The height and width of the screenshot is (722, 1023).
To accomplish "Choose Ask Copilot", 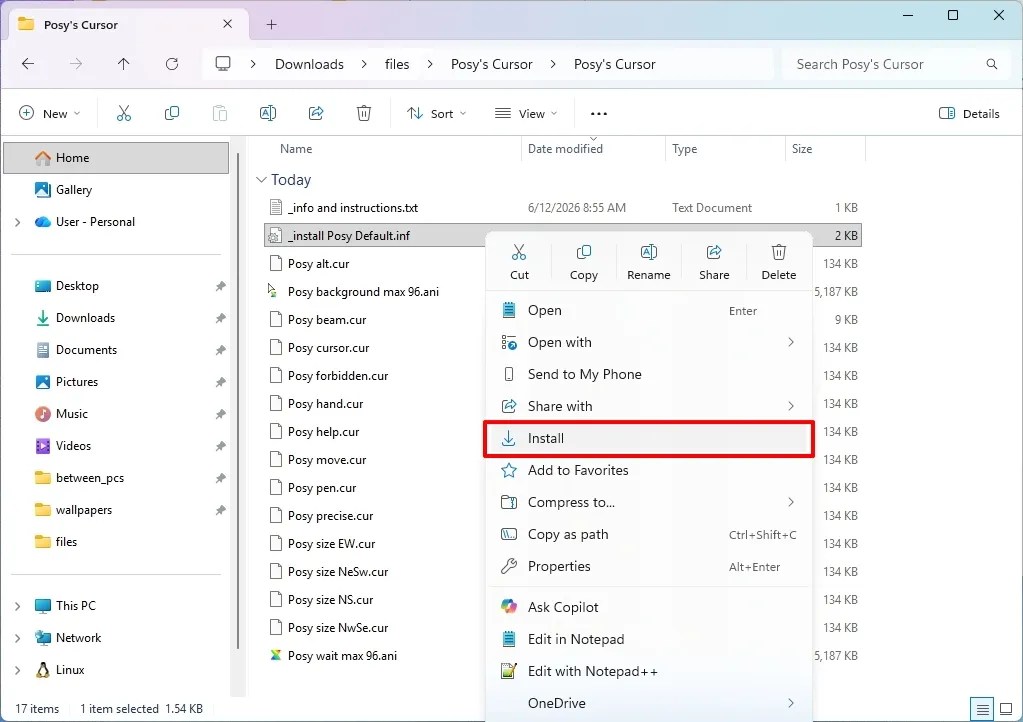I will tap(649, 607).
